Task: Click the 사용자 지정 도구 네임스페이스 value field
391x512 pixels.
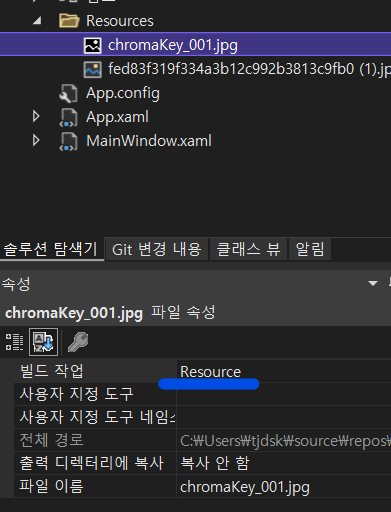Action: [284, 417]
